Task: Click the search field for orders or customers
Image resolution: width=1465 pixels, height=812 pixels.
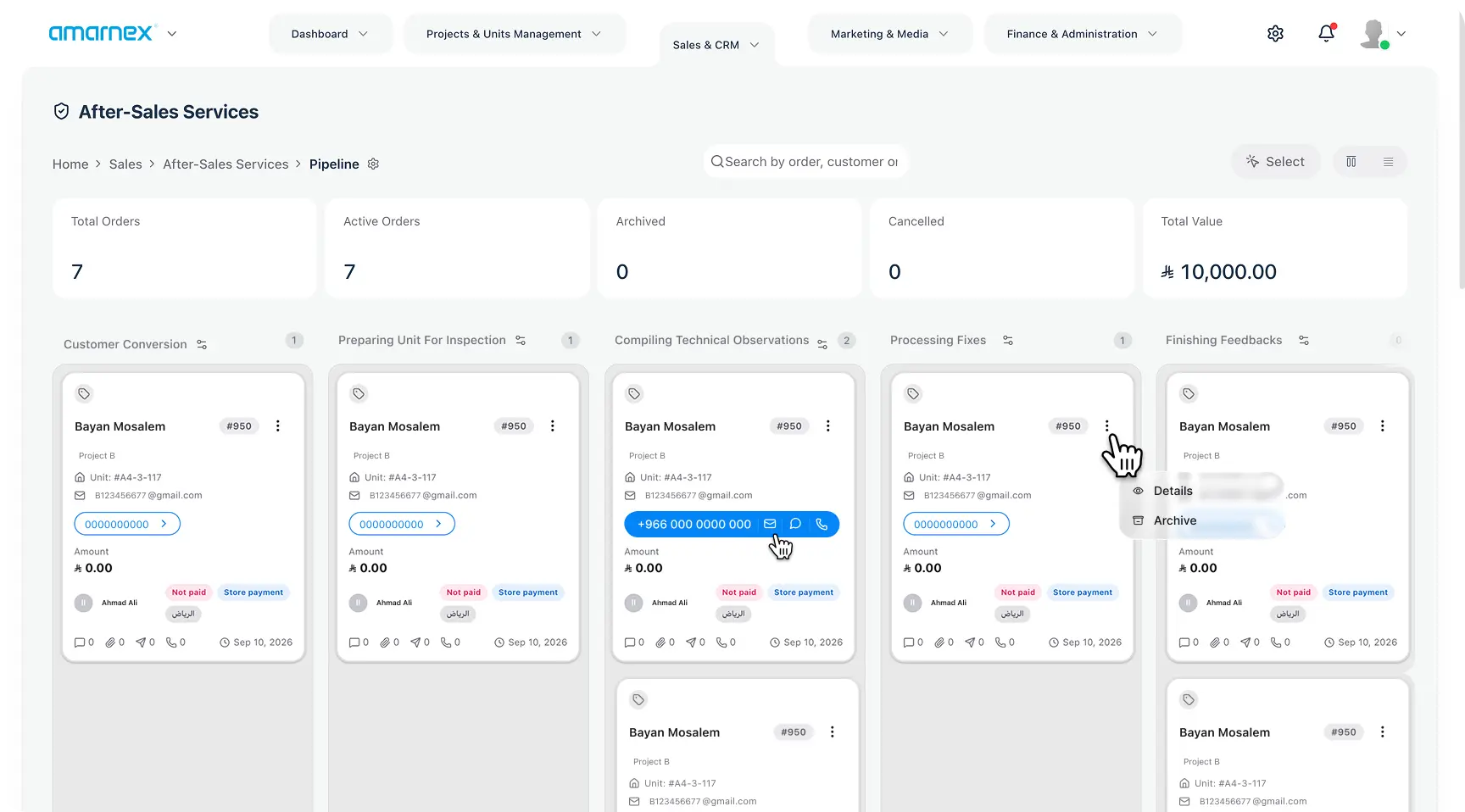Action: coord(805,161)
